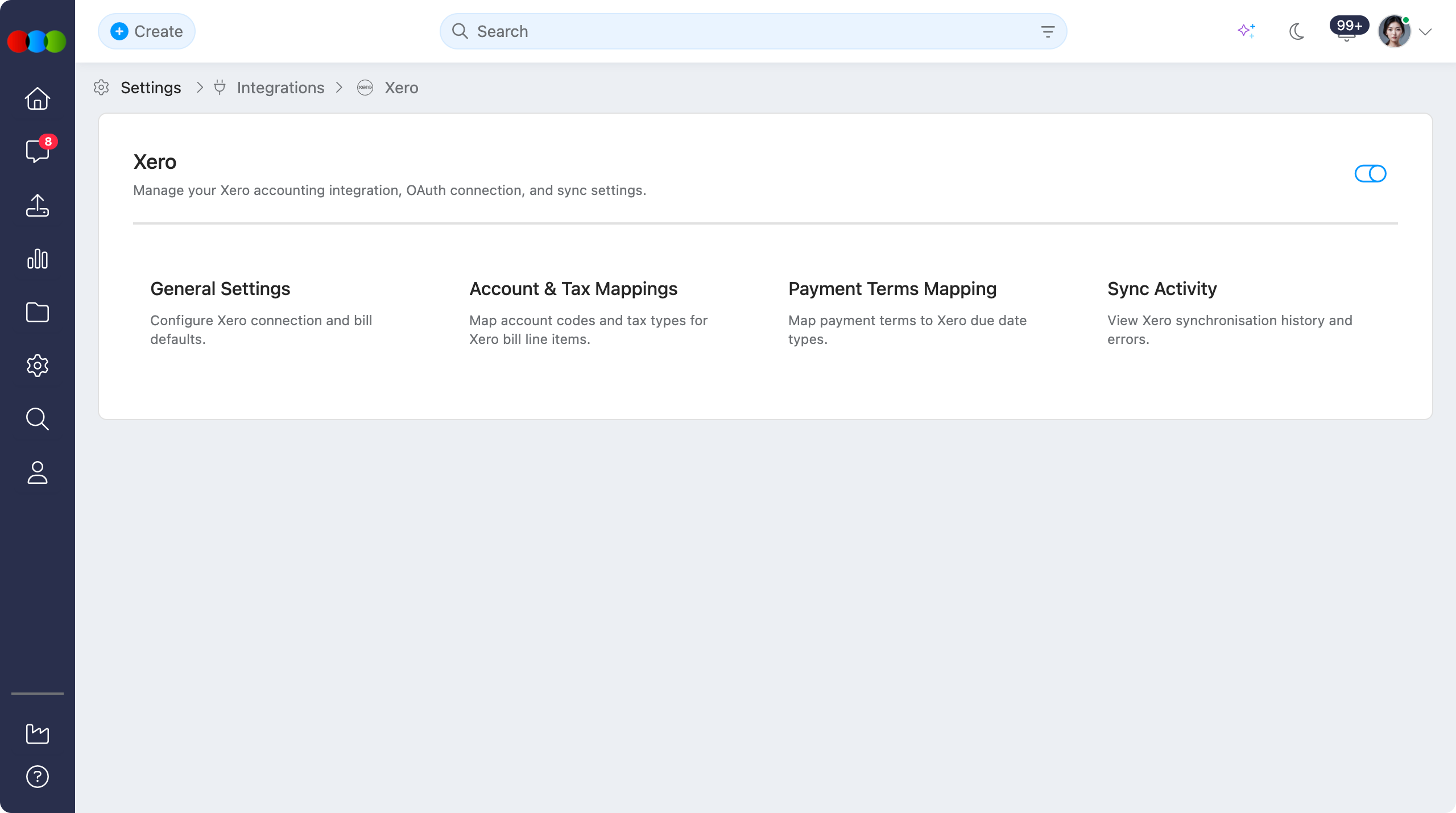This screenshot has height=813, width=1456.
Task: Open the factory icon near sidebar bottom
Action: click(x=38, y=733)
